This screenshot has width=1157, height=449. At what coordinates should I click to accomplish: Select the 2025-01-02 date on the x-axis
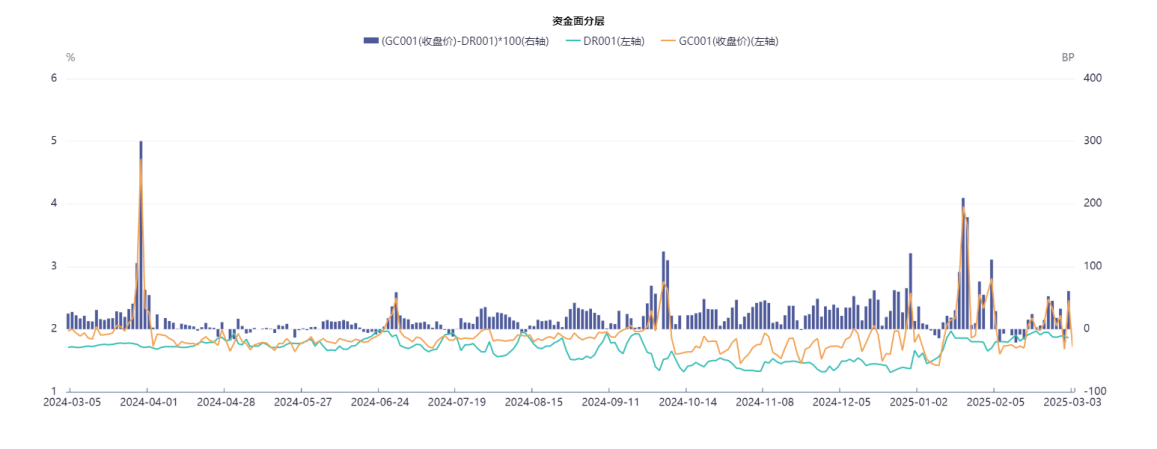(x=917, y=402)
